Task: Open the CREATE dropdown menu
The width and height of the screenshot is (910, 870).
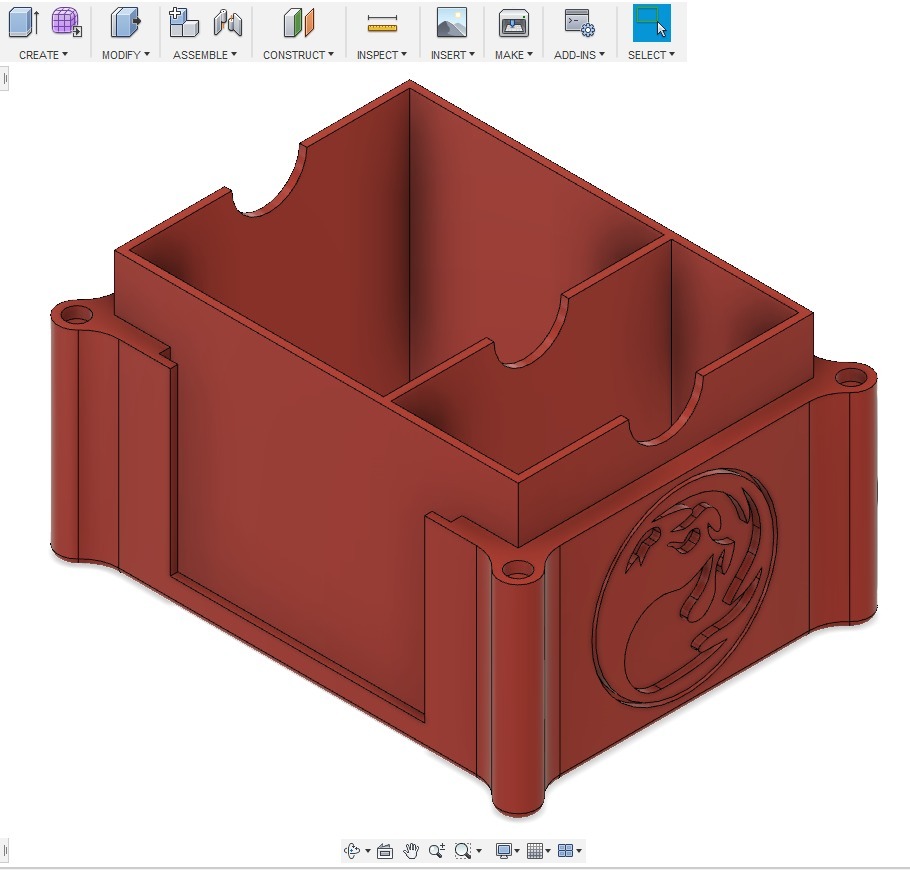Action: point(43,55)
